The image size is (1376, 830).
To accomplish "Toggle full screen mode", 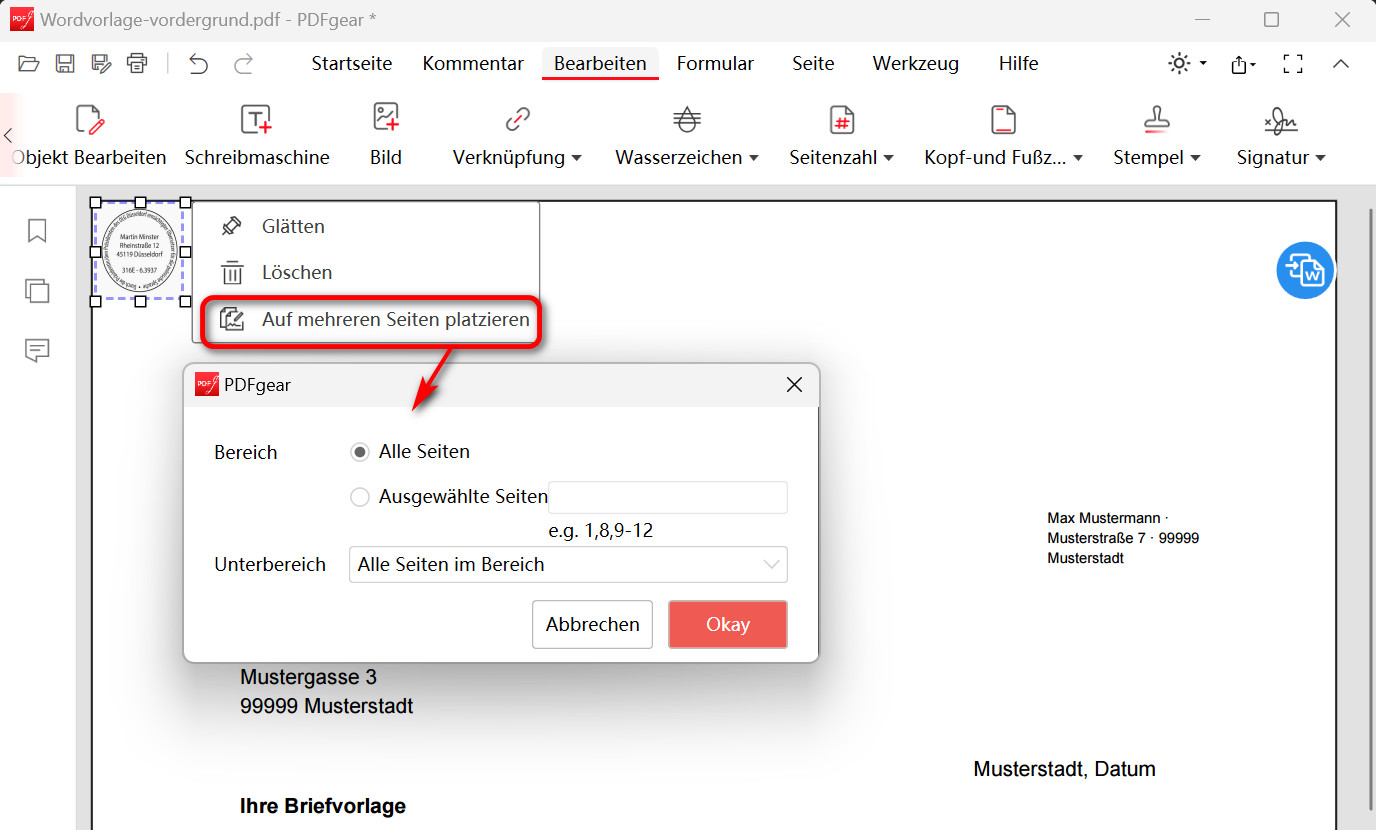I will tap(1293, 63).
